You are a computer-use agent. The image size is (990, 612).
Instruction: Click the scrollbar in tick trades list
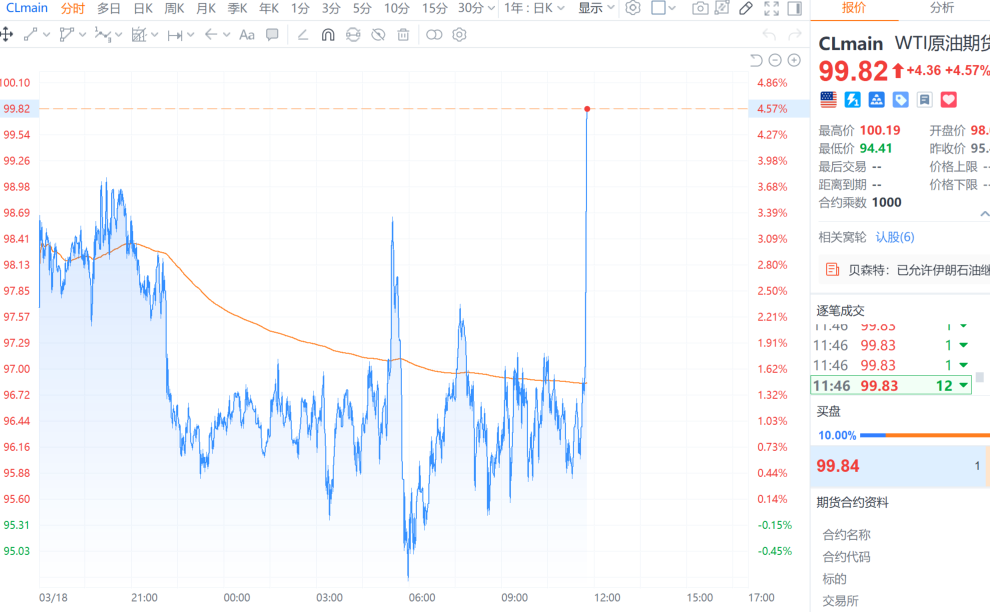(980, 377)
